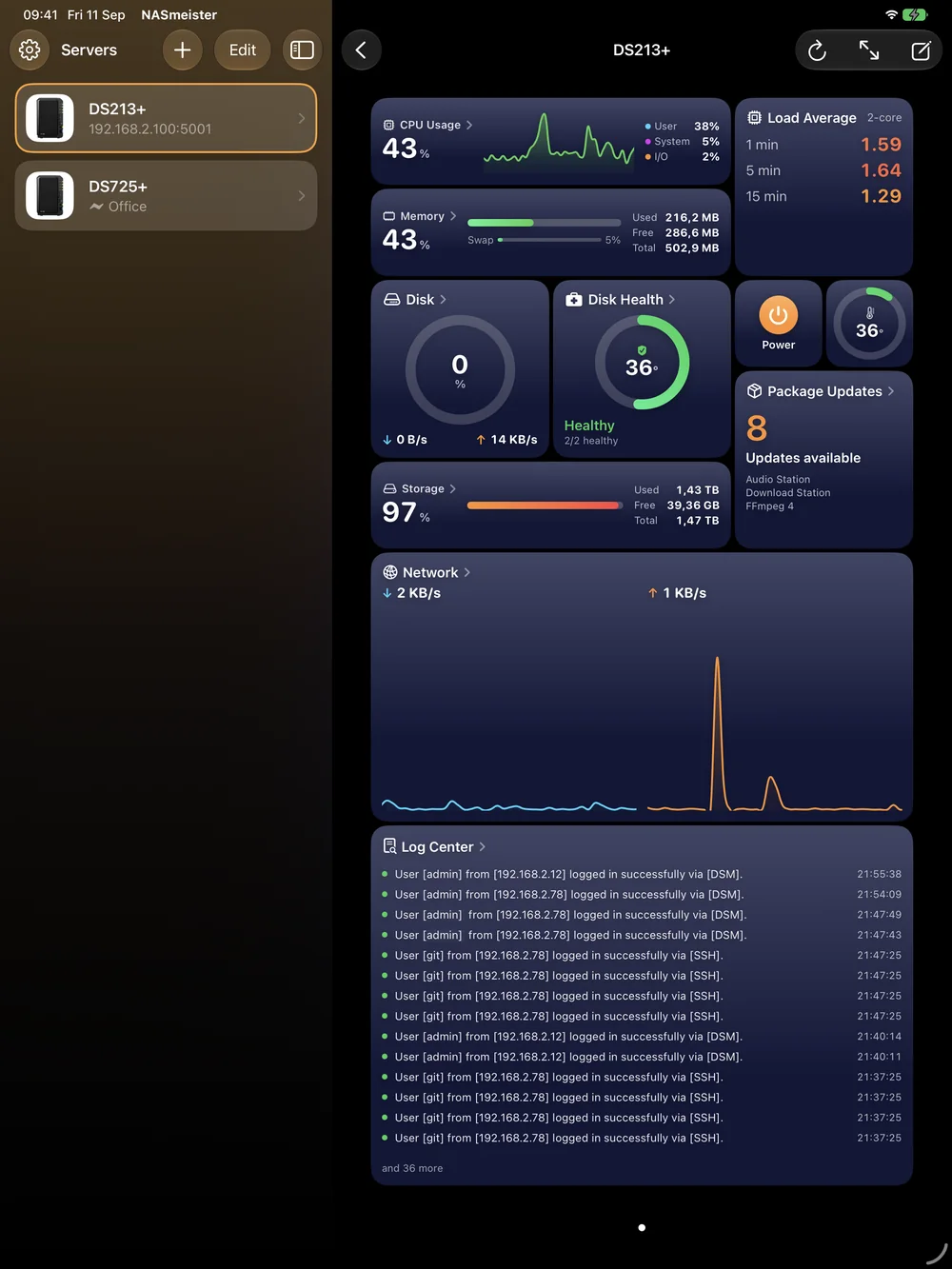The image size is (952, 1269).
Task: Click the Disk drive icon
Action: (x=391, y=299)
